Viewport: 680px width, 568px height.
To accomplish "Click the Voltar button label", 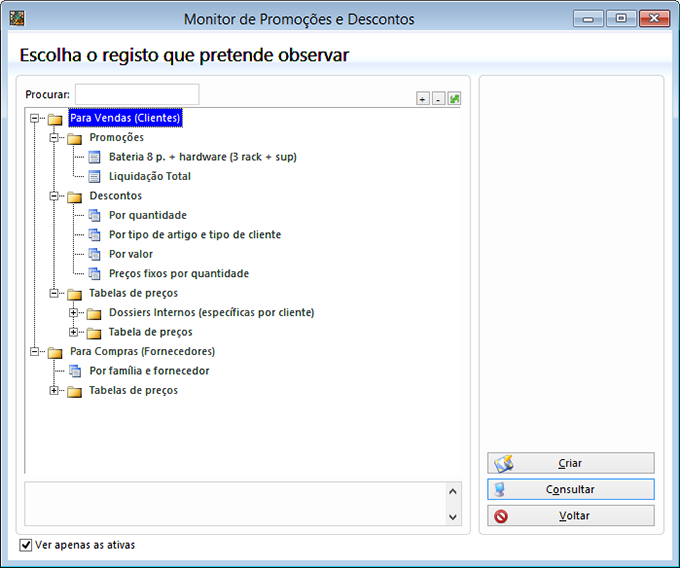I will click(574, 516).
